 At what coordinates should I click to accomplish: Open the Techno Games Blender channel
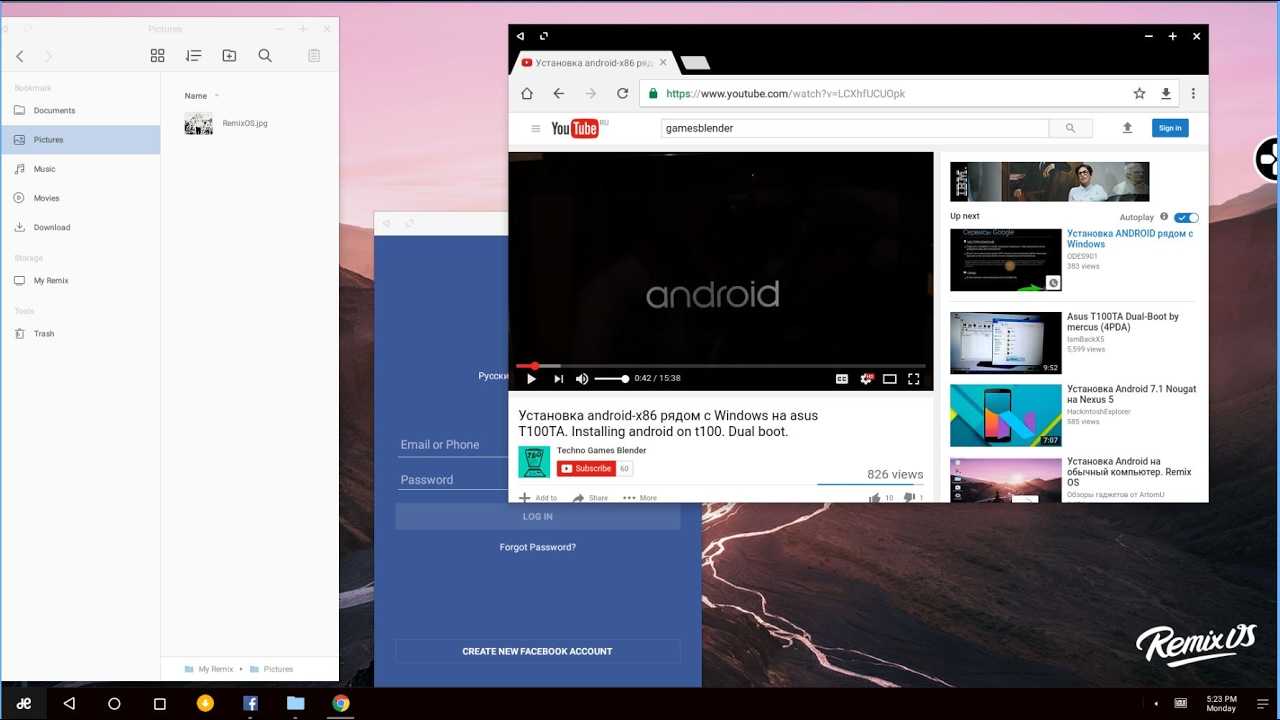click(x=601, y=450)
